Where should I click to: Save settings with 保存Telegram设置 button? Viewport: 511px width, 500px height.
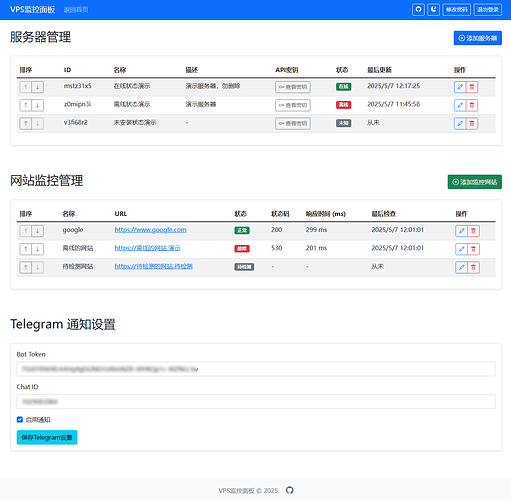pos(47,437)
